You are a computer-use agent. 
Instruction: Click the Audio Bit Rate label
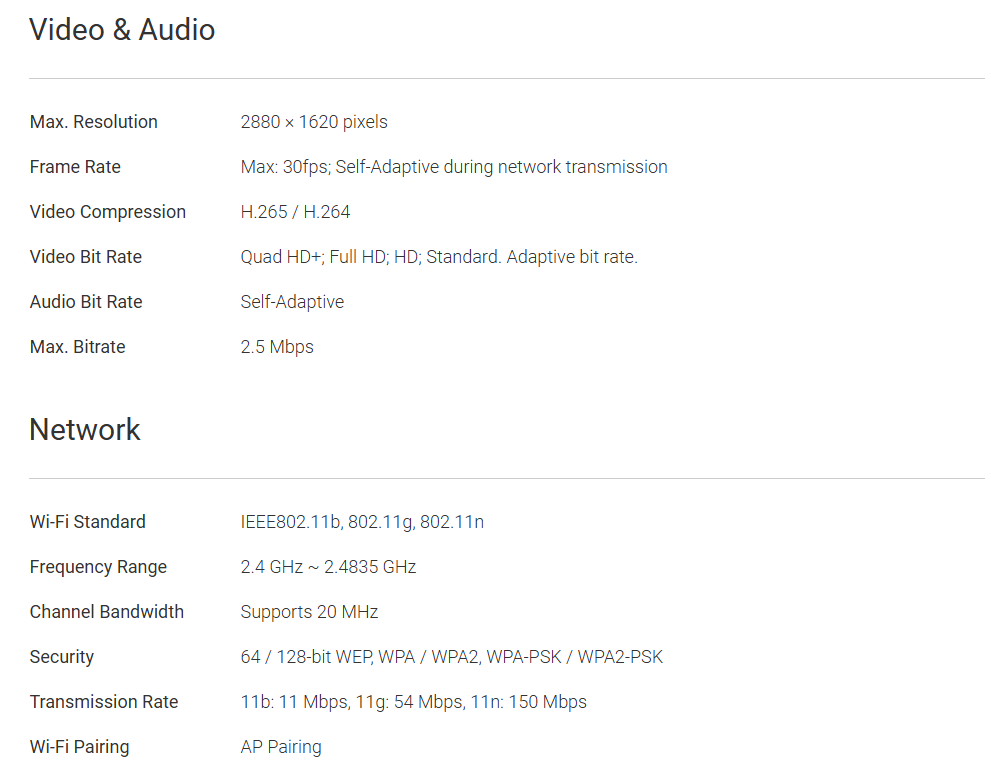click(x=86, y=302)
